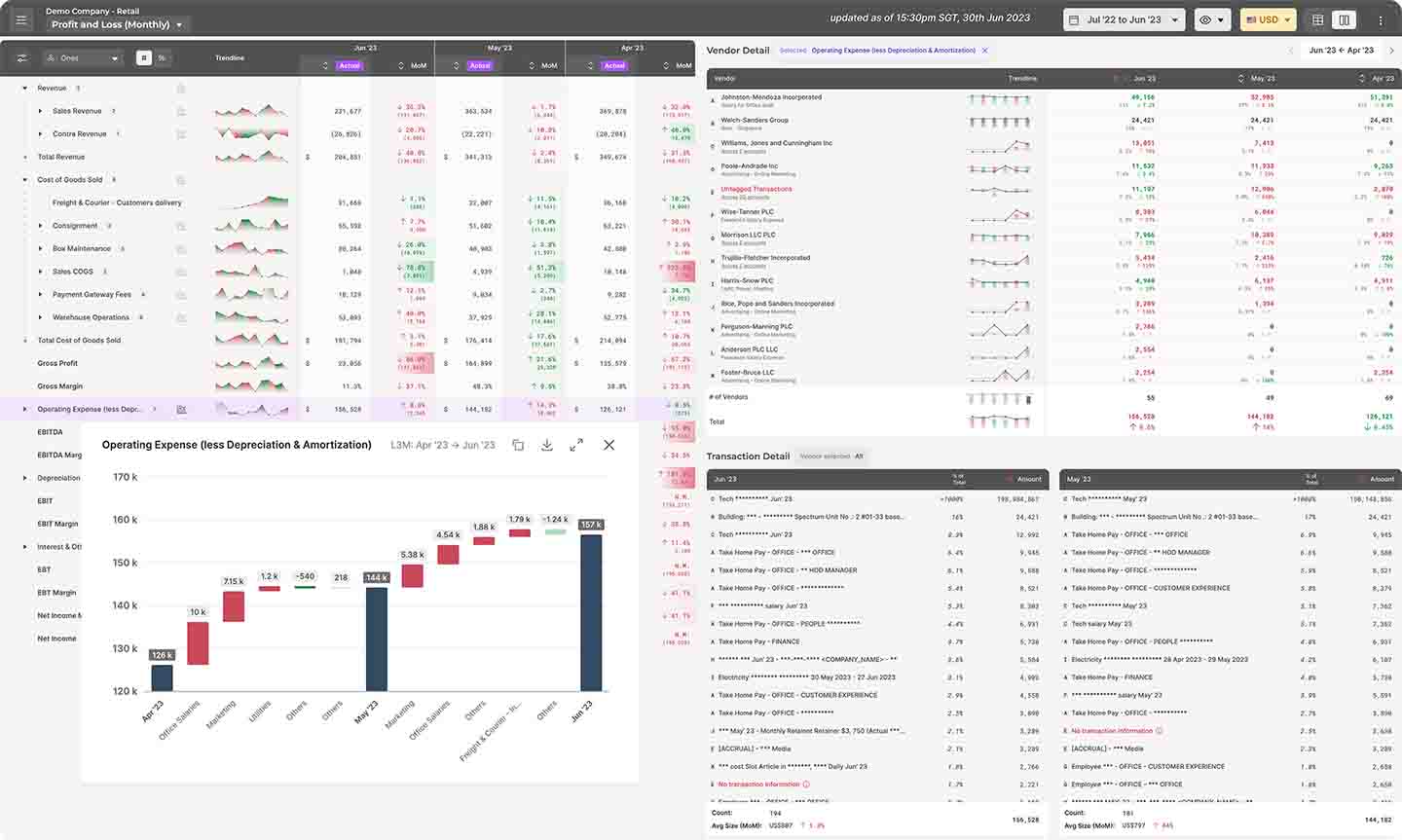1402x840 pixels.
Task: Click the May '23 bar in waterfall chart
Action: tap(376, 639)
